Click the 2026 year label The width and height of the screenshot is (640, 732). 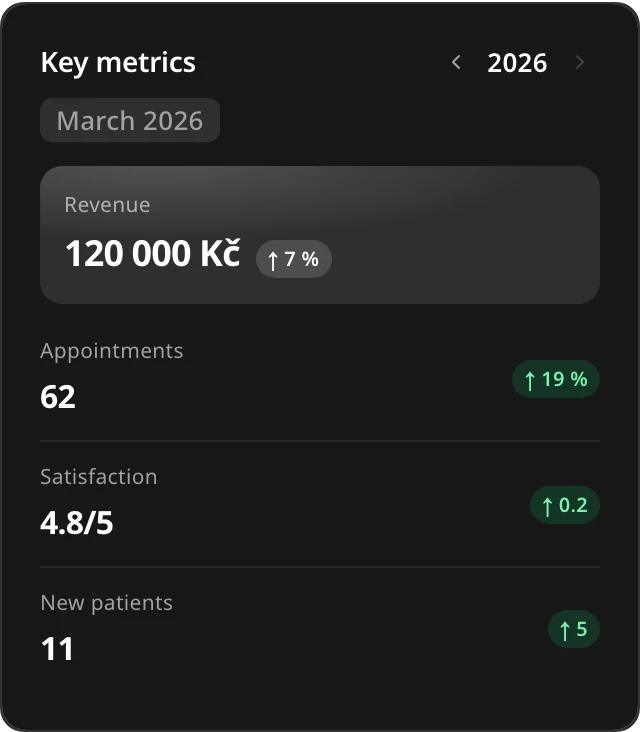click(517, 63)
